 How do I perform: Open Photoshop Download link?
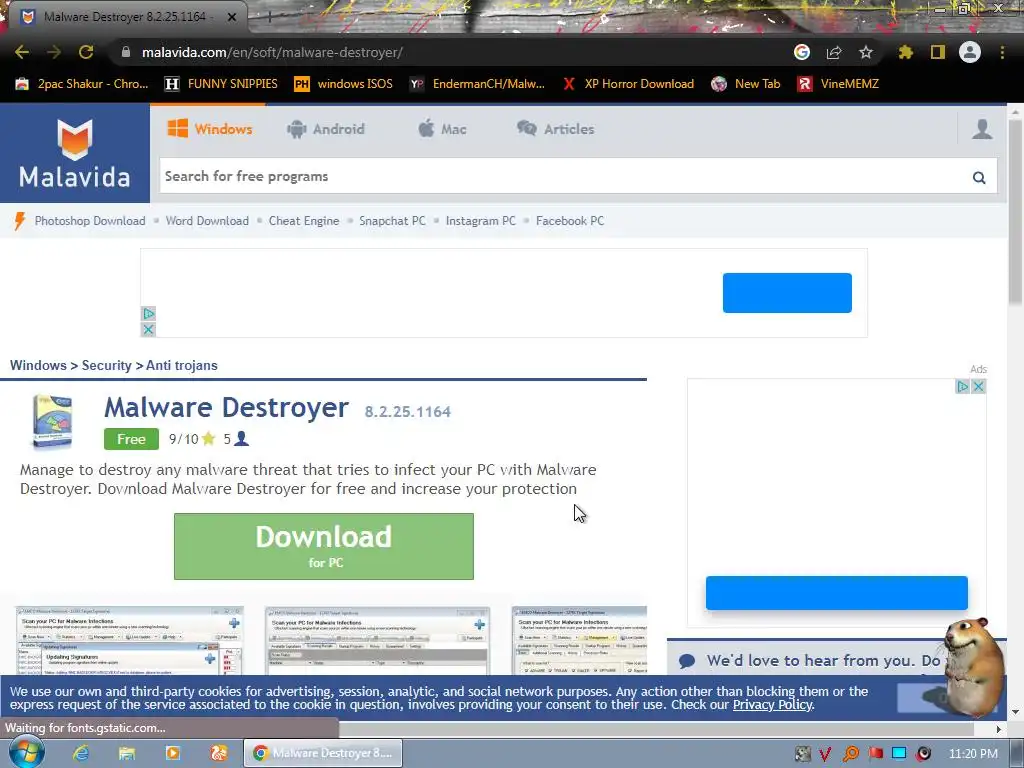[90, 221]
